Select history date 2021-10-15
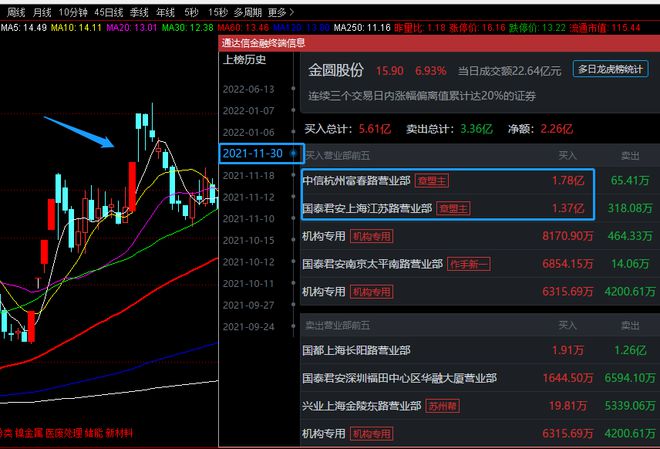The image size is (660, 449). [x=248, y=240]
